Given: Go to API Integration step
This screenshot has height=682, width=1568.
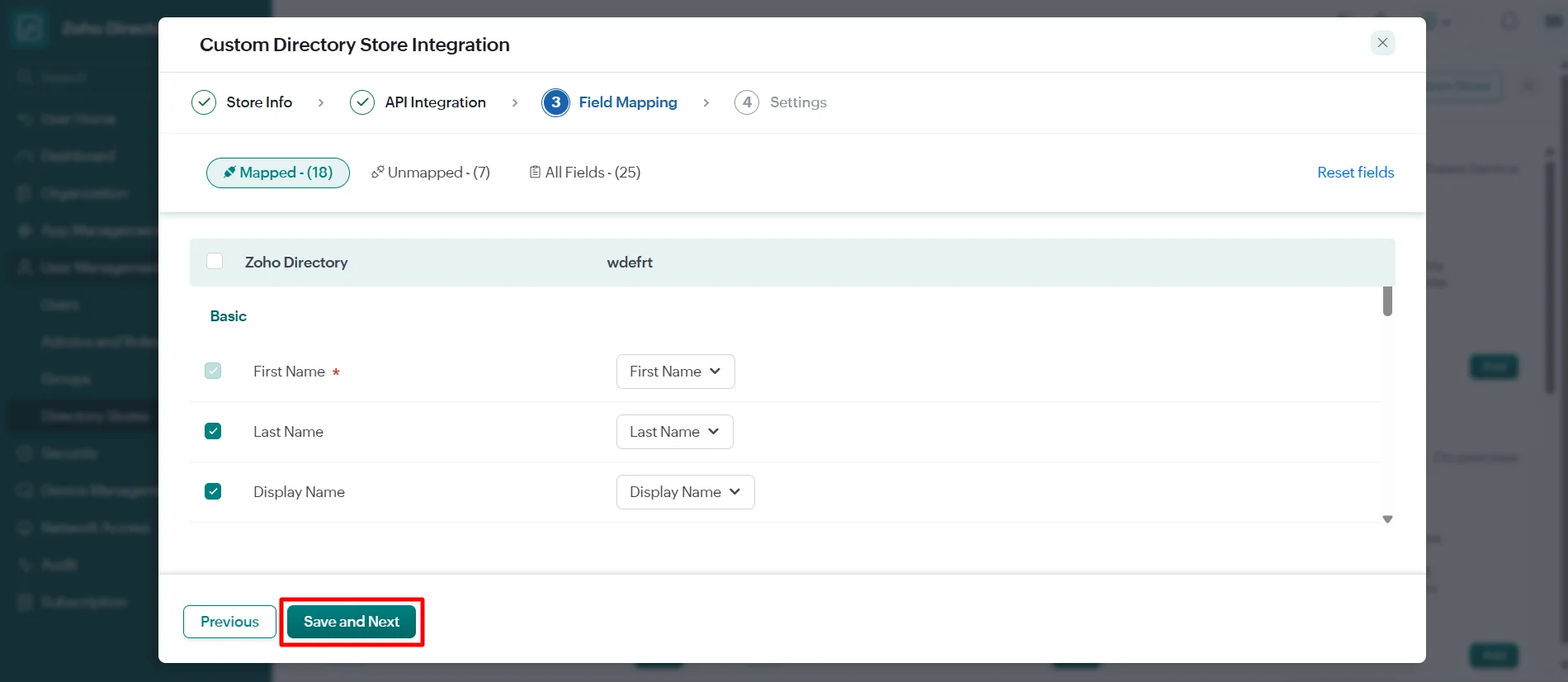Looking at the screenshot, I should [436, 102].
